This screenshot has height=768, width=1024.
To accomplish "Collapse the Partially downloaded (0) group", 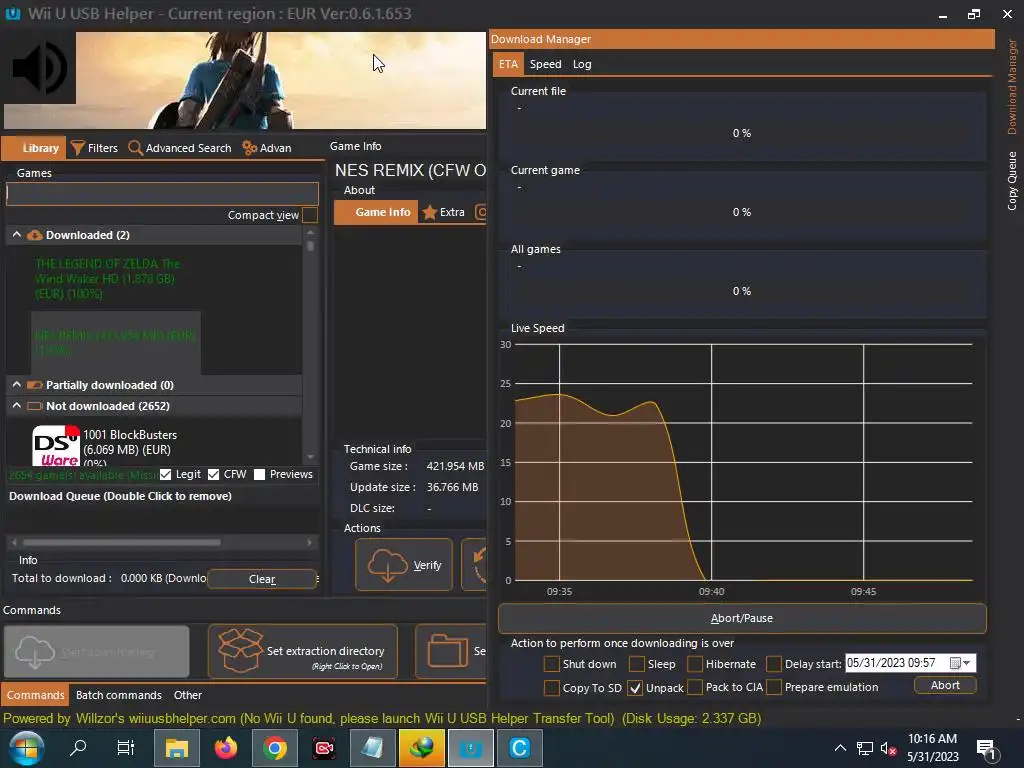I will [16, 385].
